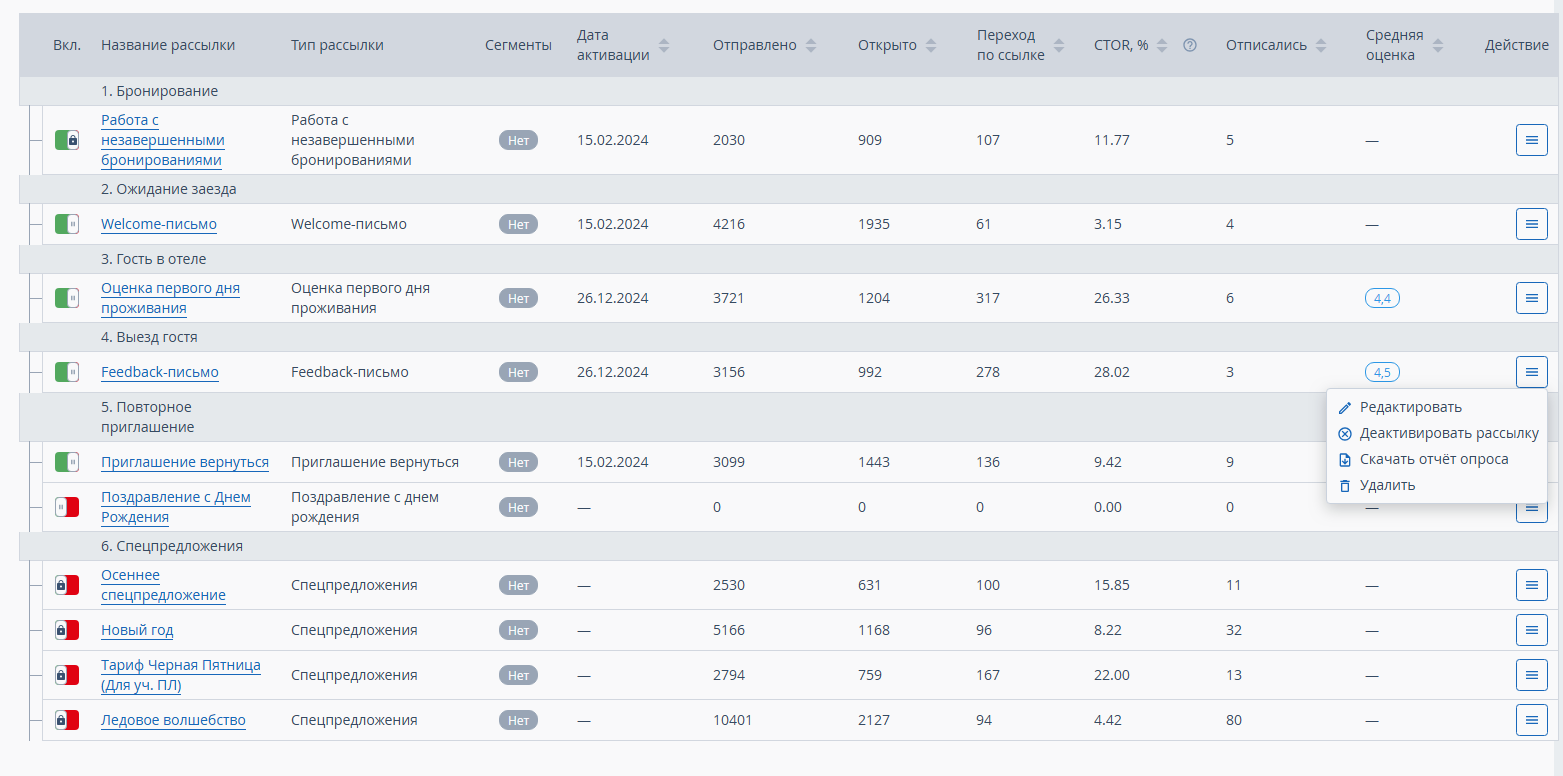The image size is (1563, 776).
Task: Click the circle-x icon beside Деактивировать рассылку
Action: tap(1345, 433)
